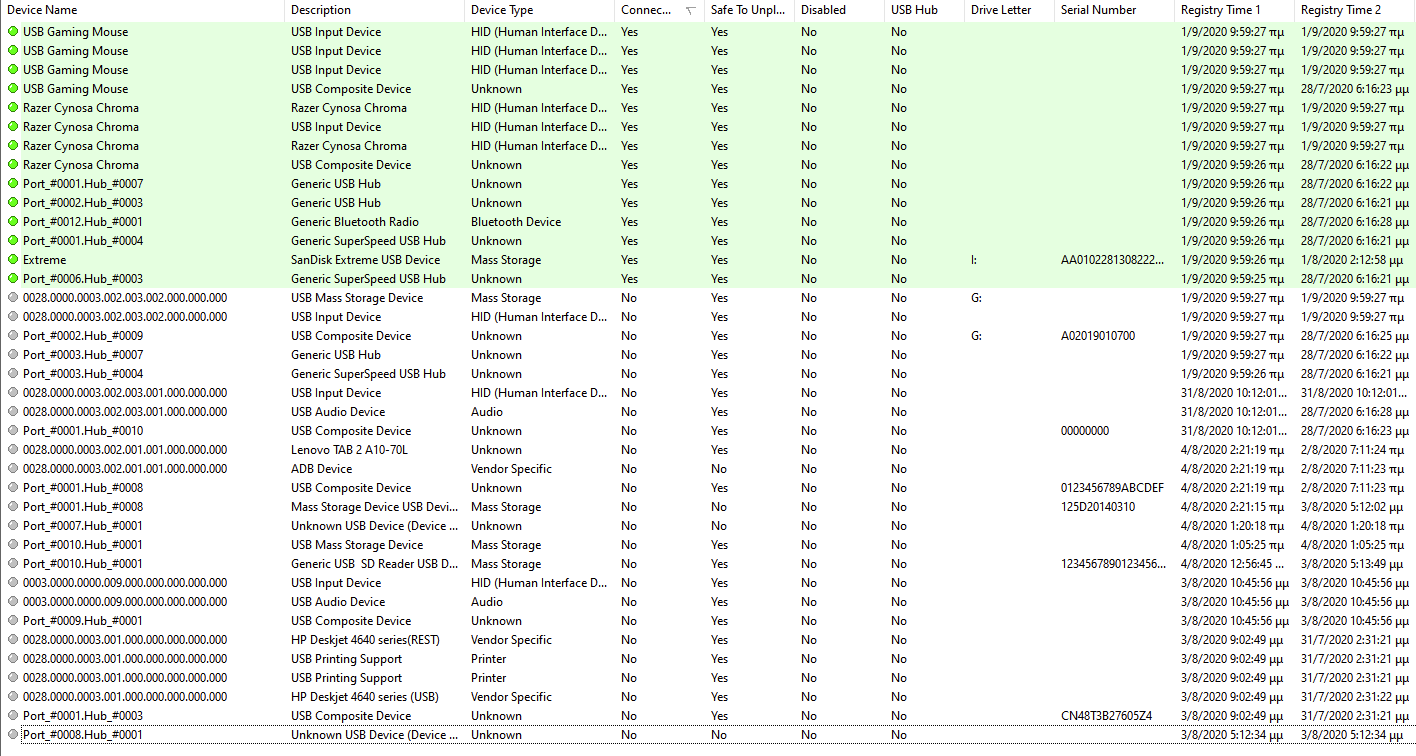Click the grey dot of Mass Storage Device USB Devi... row

[13, 507]
